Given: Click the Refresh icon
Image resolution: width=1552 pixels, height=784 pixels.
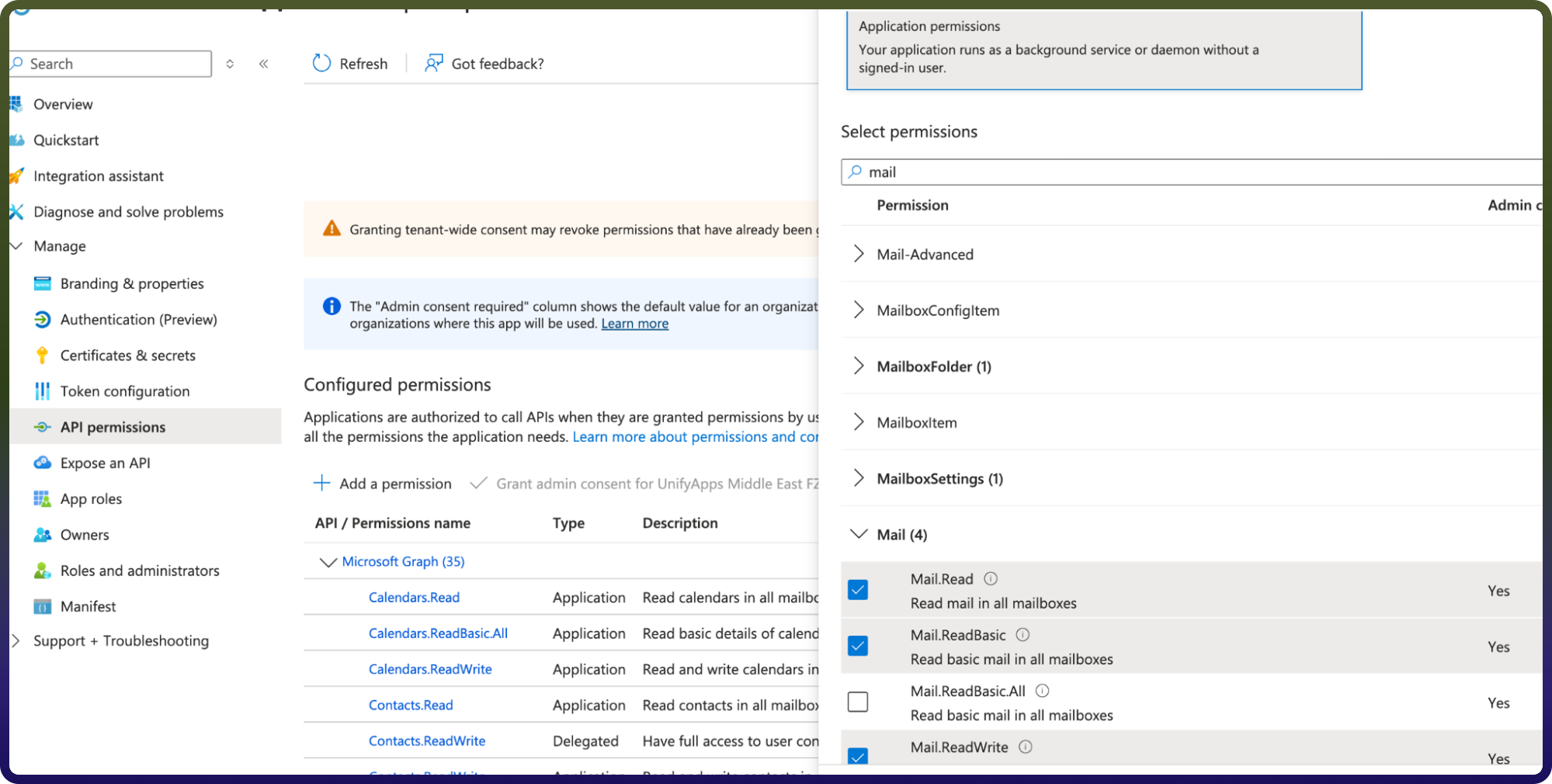Looking at the screenshot, I should pos(321,63).
